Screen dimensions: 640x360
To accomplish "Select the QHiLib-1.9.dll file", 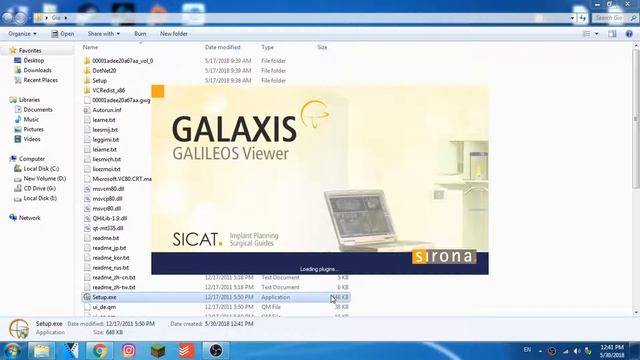I will 109,218.
